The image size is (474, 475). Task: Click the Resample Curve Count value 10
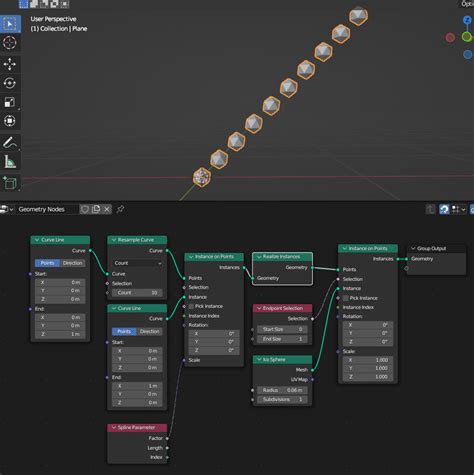[137, 293]
